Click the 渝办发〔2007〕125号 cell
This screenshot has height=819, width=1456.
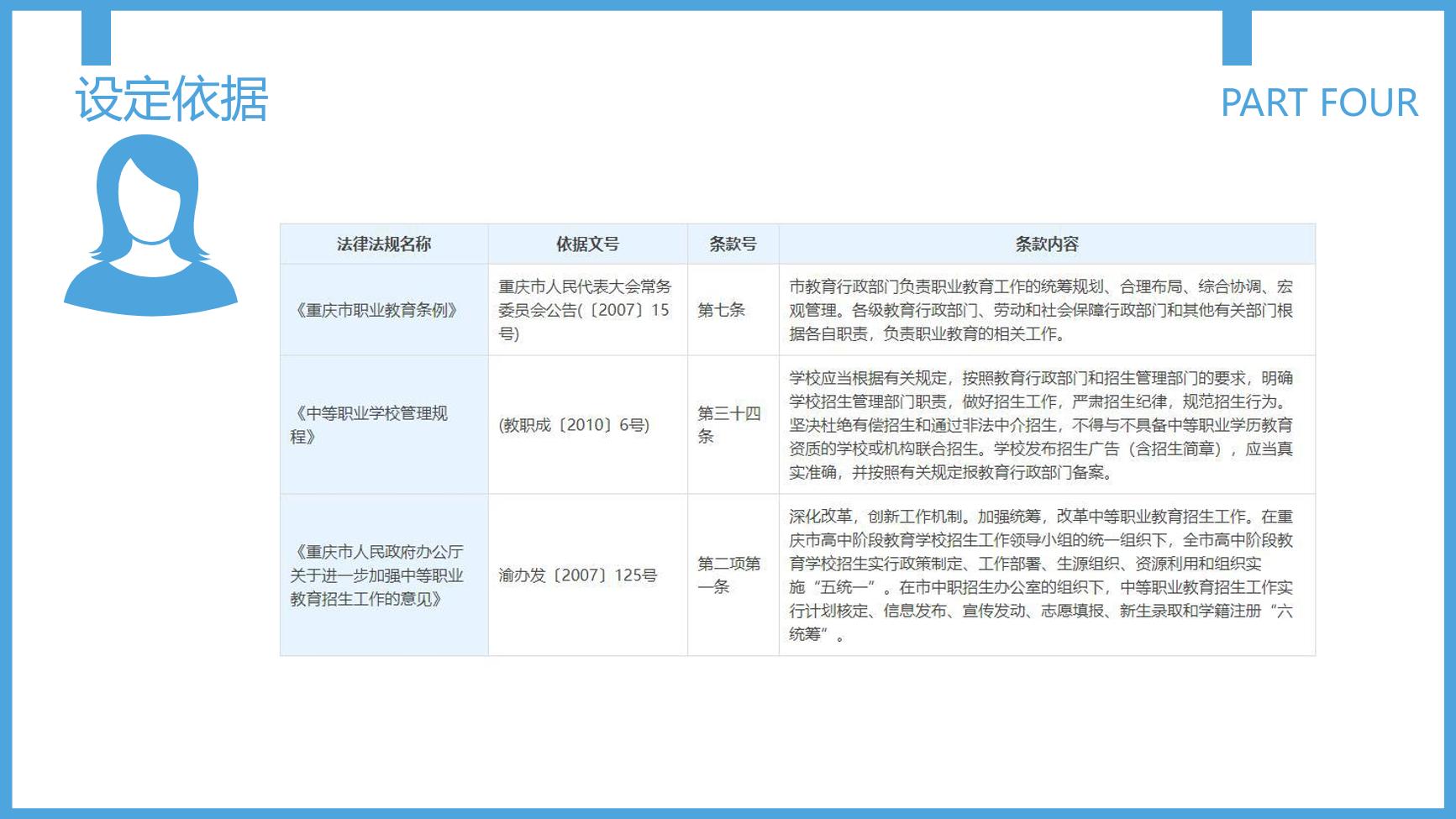(588, 575)
